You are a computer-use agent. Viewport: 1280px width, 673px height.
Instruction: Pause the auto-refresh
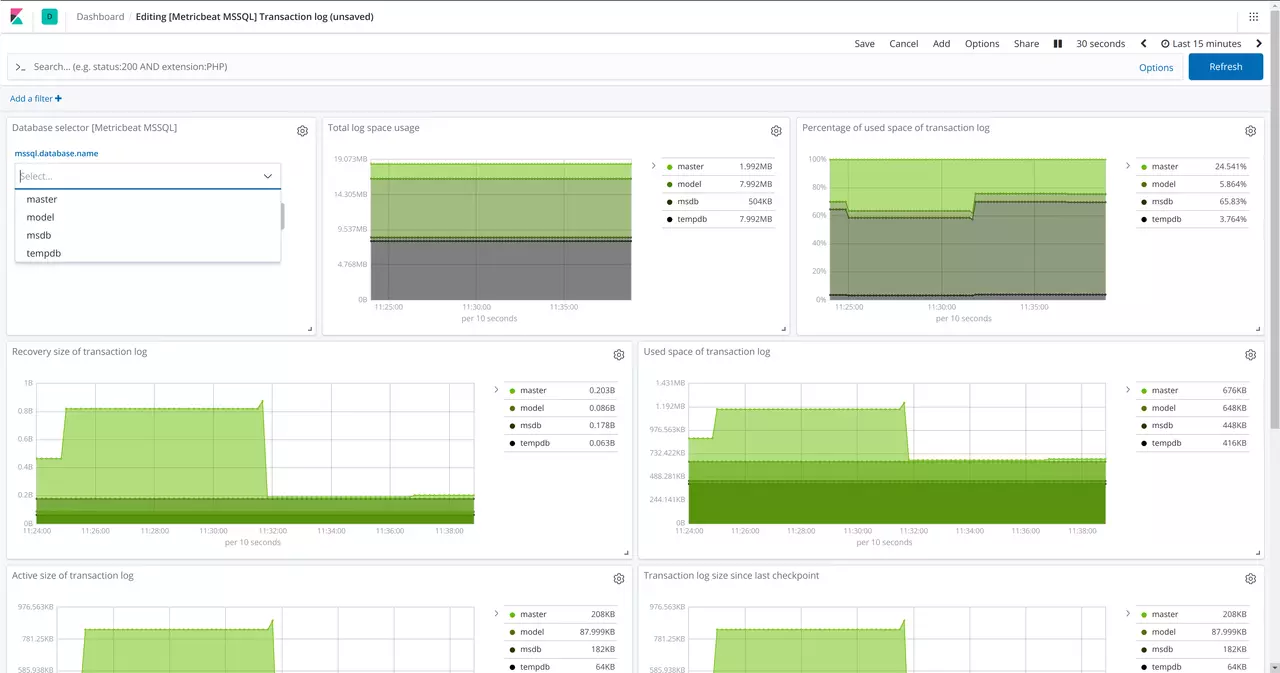coord(1058,44)
